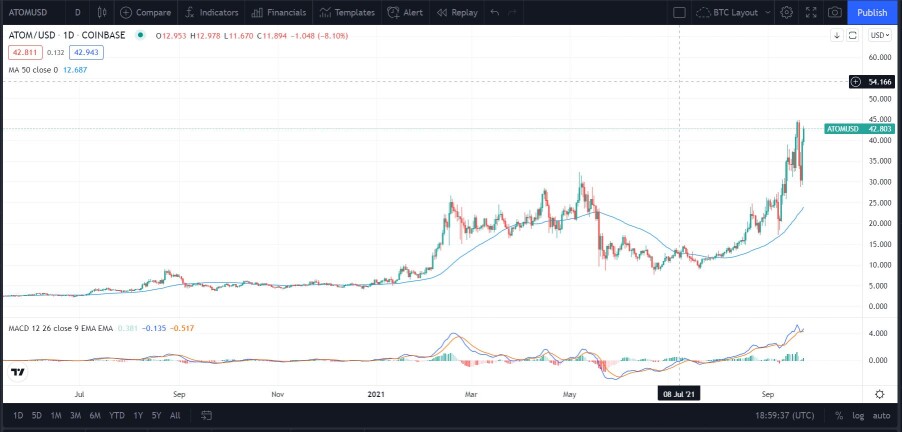
Task: Expand the BTC Layout dropdown arrow
Action: pyautogui.click(x=767, y=12)
